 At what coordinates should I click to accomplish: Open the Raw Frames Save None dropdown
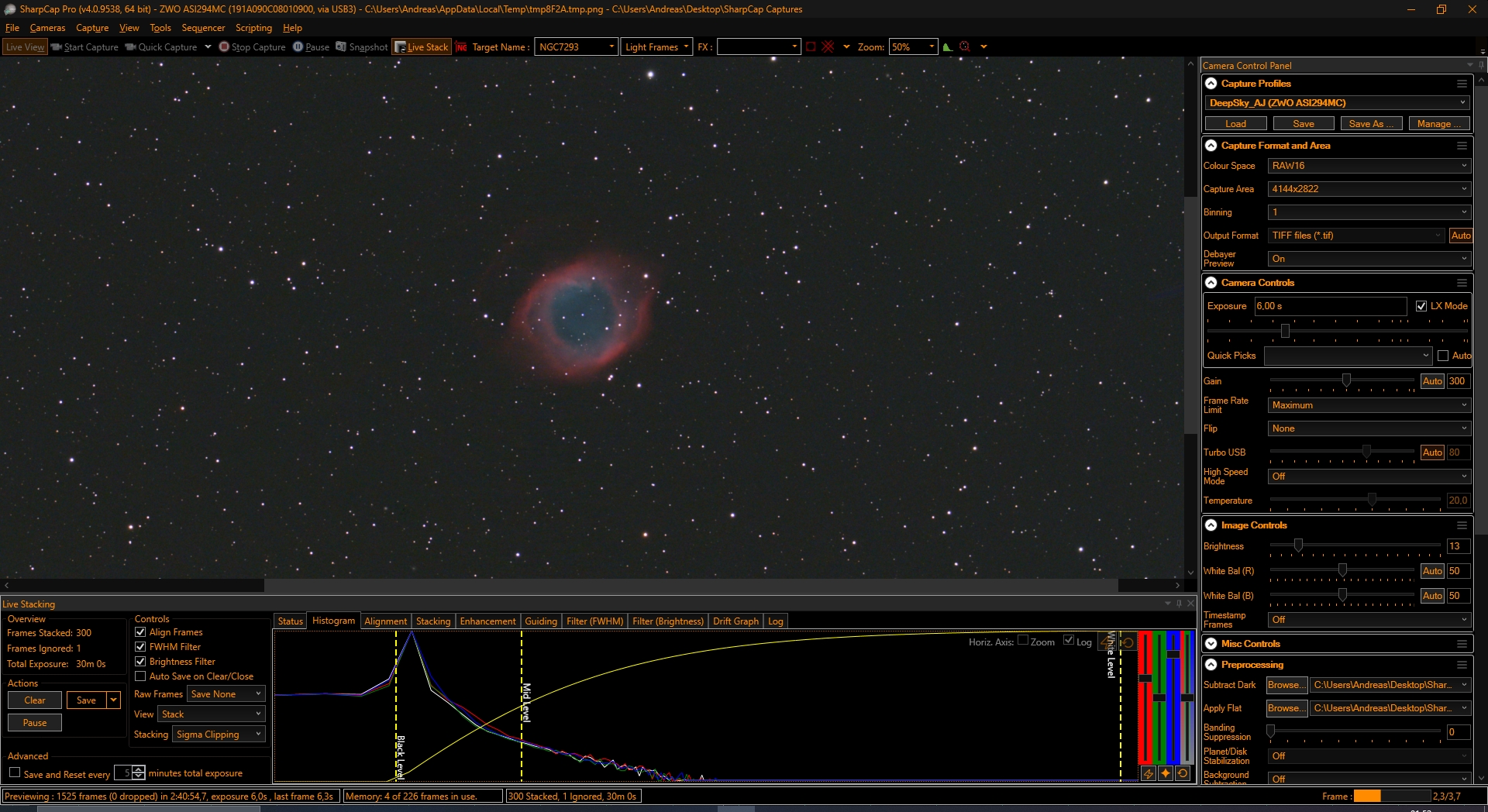click(x=226, y=694)
